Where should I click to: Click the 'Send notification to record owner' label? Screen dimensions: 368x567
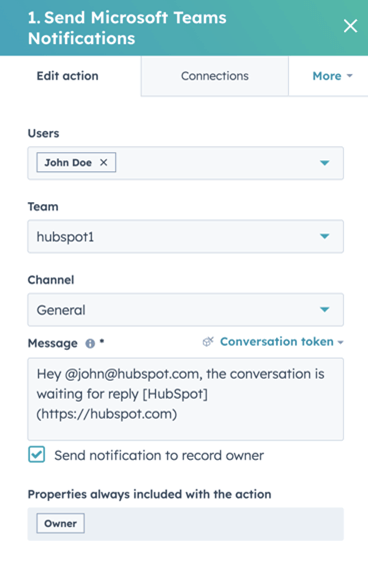coord(159,455)
